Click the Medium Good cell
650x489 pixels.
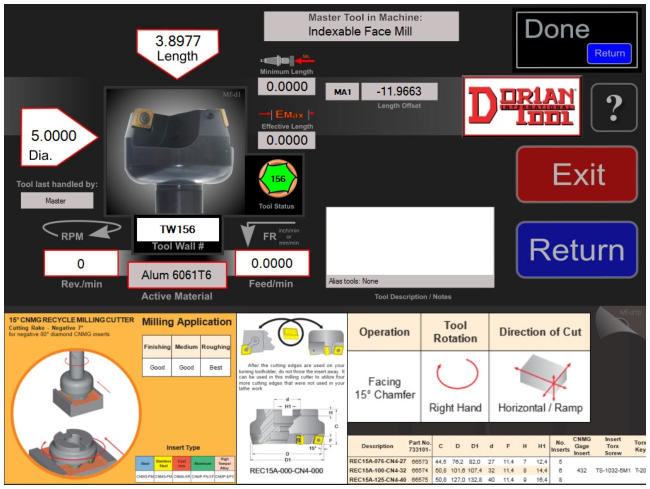(x=186, y=368)
